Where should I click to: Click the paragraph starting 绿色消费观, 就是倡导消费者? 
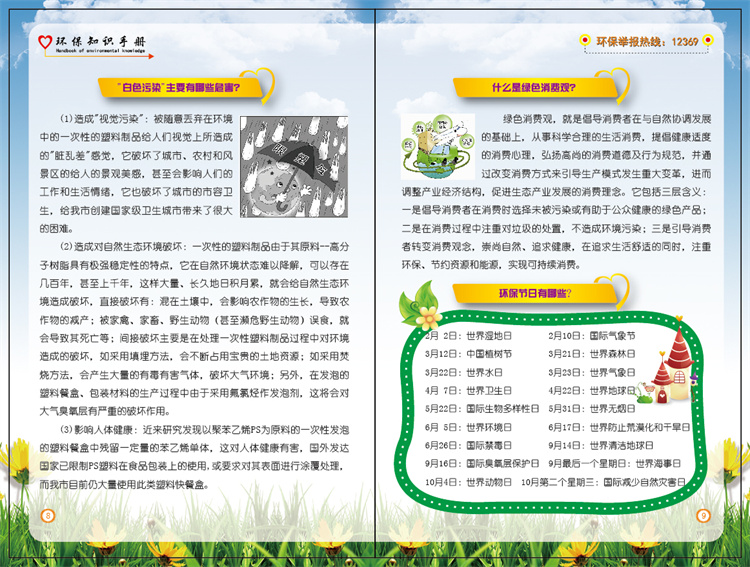(556, 191)
